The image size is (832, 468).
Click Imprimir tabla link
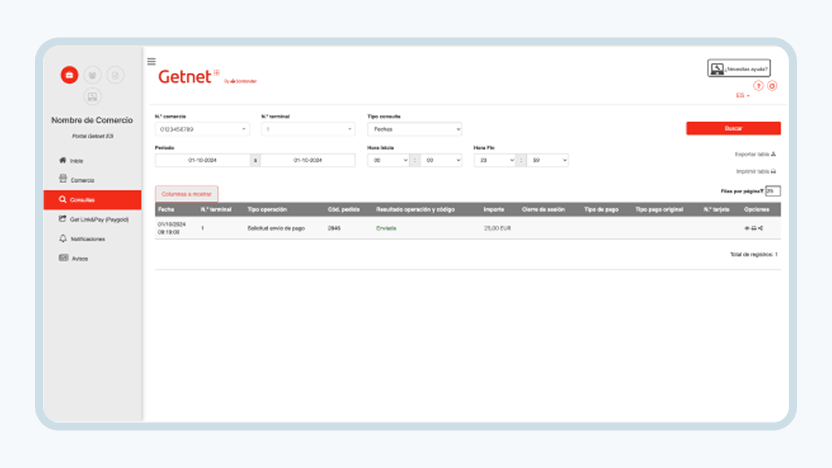click(x=756, y=171)
